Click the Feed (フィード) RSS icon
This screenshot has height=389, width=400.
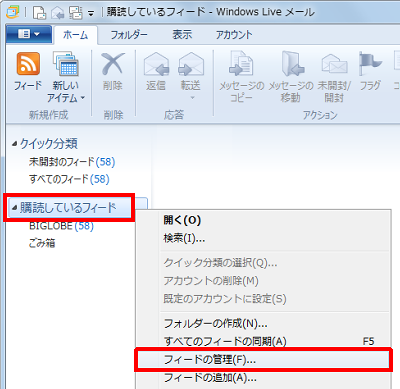(x=28, y=63)
